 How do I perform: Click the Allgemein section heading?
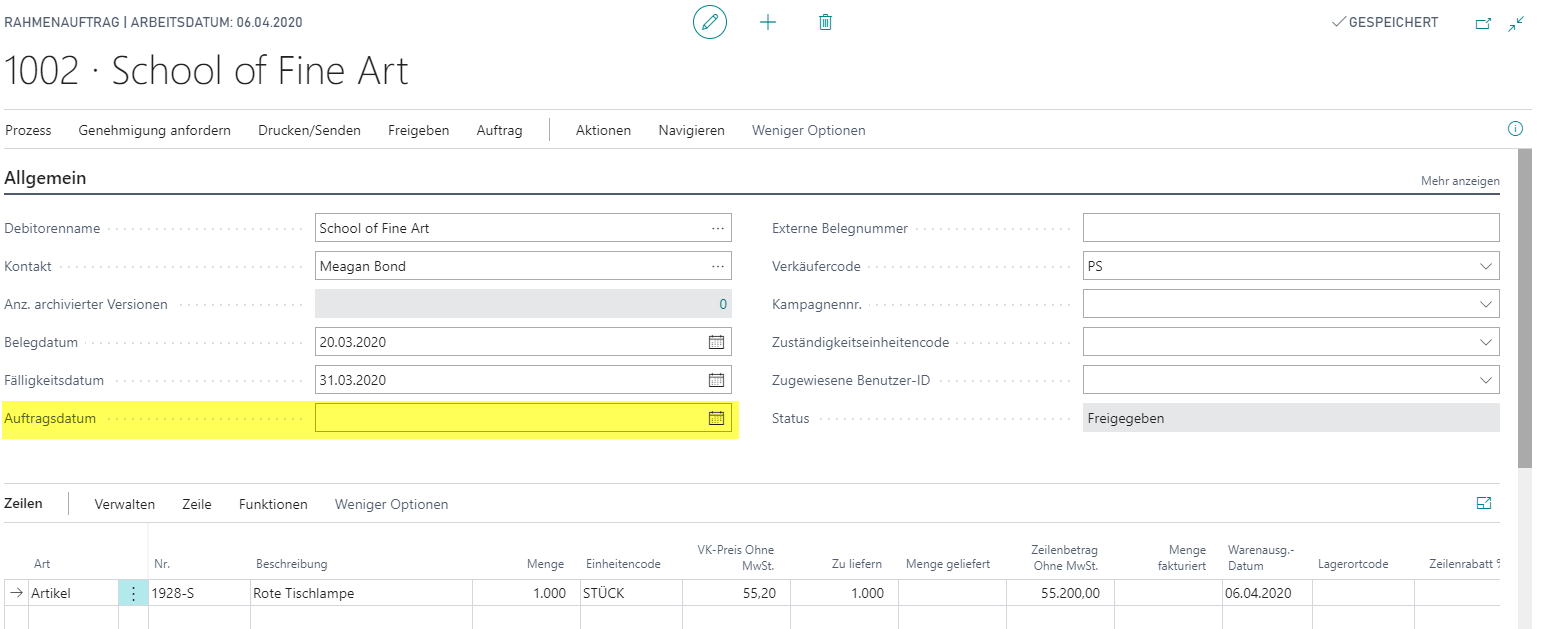tap(45, 178)
